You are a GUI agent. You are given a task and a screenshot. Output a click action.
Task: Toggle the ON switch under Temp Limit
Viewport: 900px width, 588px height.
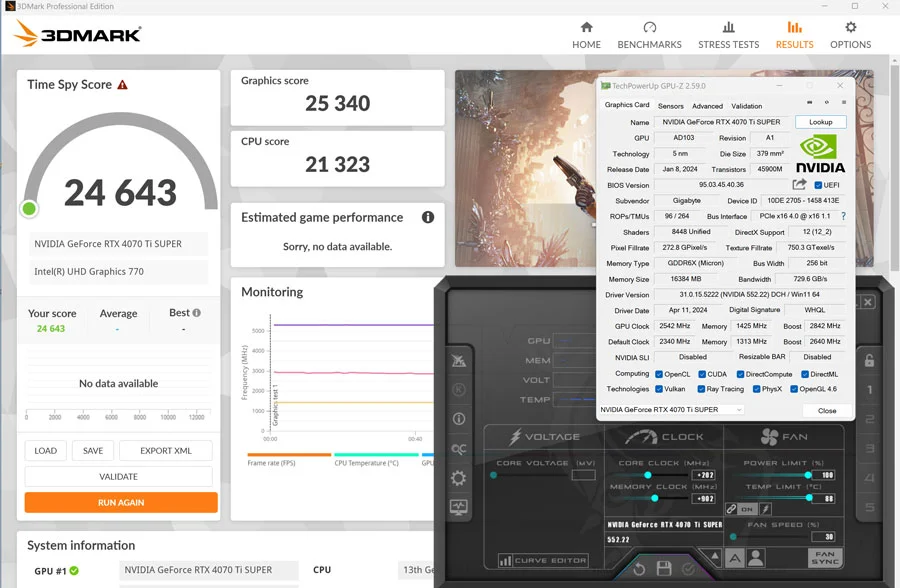[x=747, y=509]
